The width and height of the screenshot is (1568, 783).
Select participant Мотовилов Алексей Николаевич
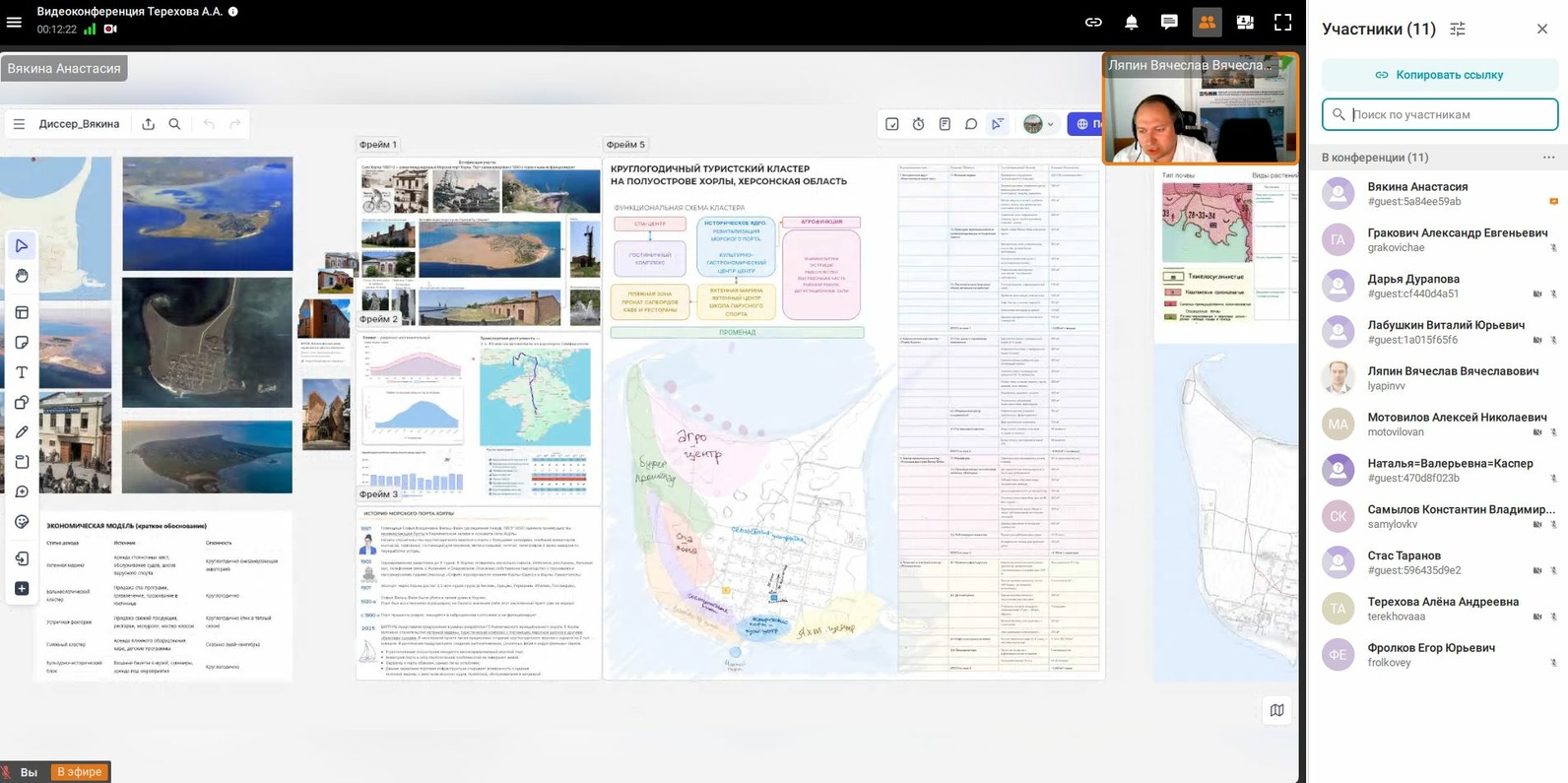click(1439, 424)
